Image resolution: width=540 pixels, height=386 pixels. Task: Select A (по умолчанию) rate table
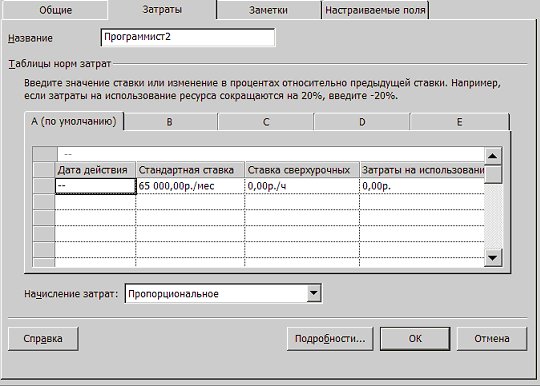74,122
